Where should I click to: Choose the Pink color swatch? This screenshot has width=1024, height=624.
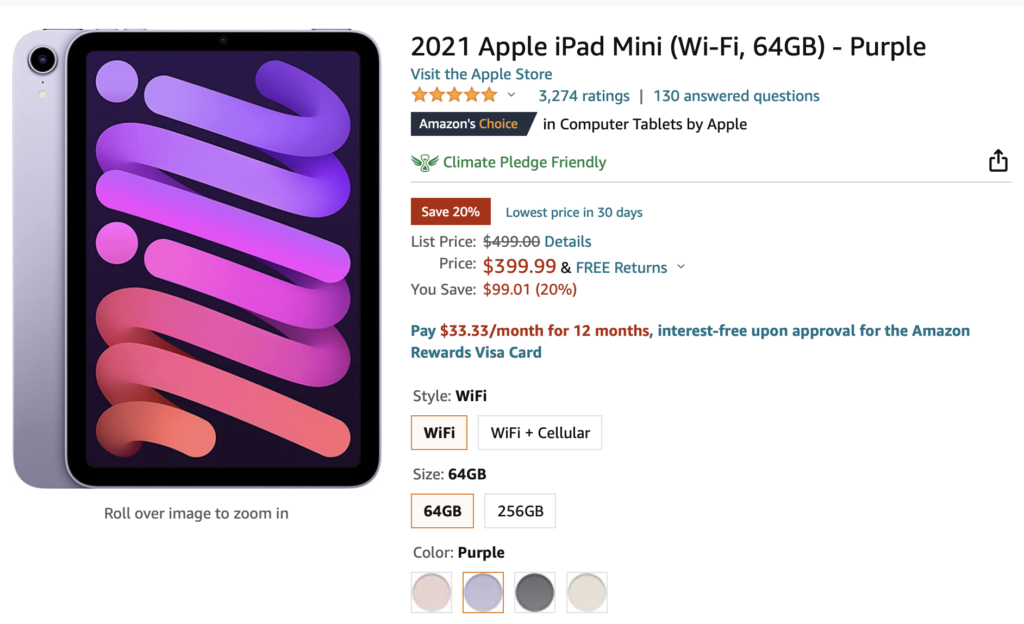pyautogui.click(x=431, y=592)
